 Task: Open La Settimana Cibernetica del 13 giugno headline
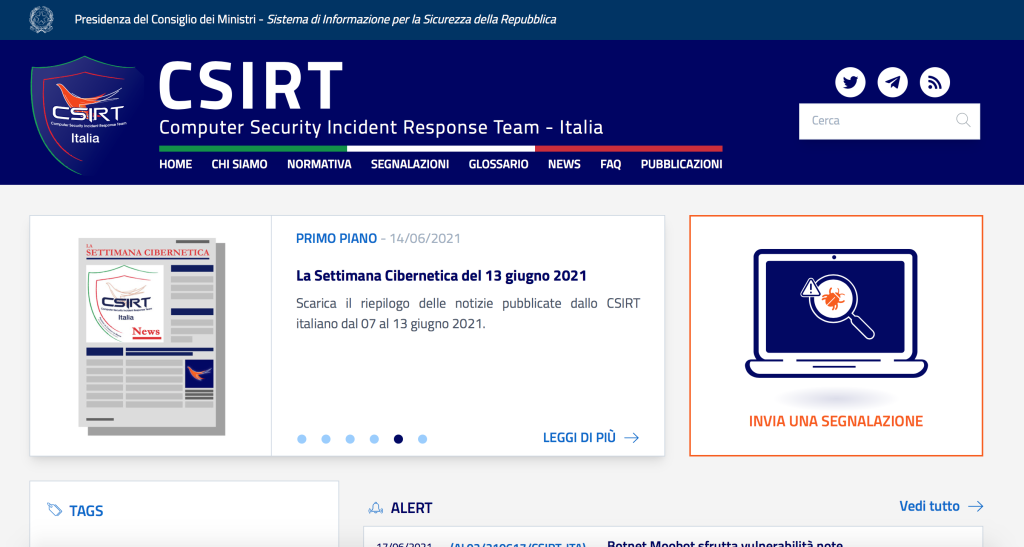[x=441, y=275]
